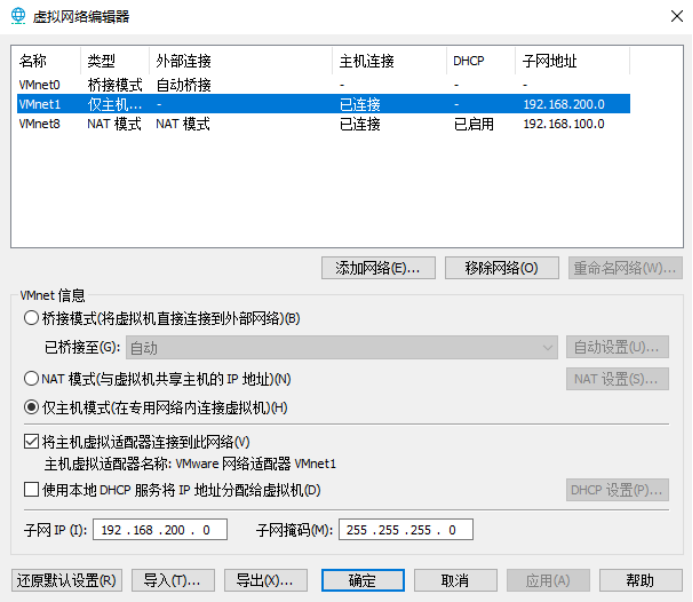Click the 子网 IP input field
The image size is (693, 602).
coord(160,530)
